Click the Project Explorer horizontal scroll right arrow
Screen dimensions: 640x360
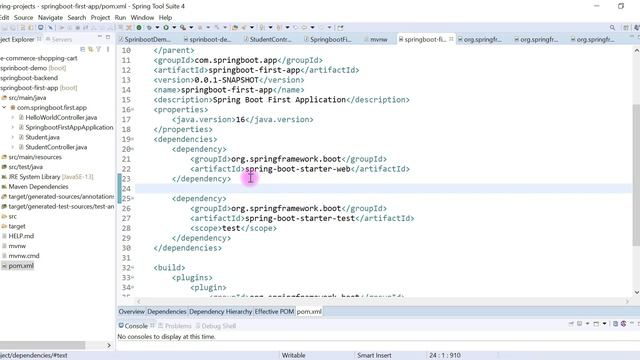(x=109, y=345)
